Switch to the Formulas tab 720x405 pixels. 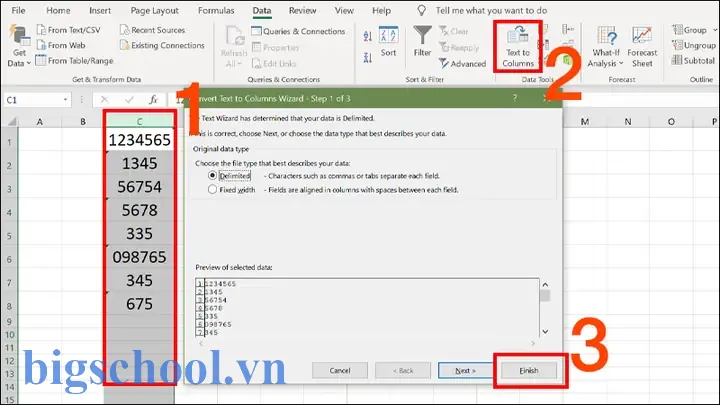(216, 10)
